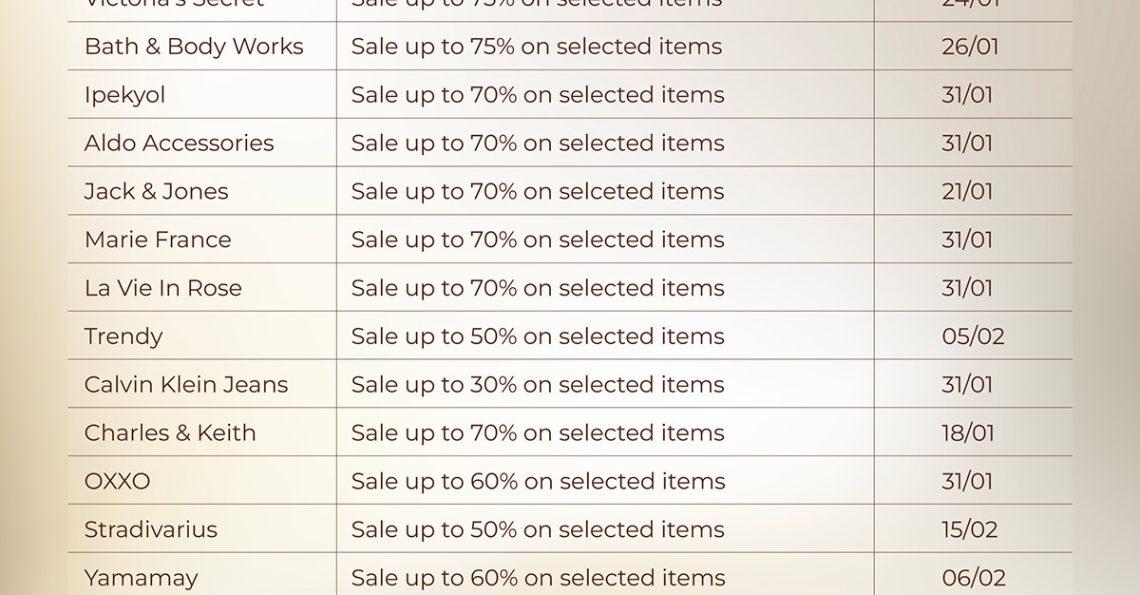This screenshot has width=1140, height=595.
Task: Select Calvin Klein Jeans brand cell
Action: point(186,385)
